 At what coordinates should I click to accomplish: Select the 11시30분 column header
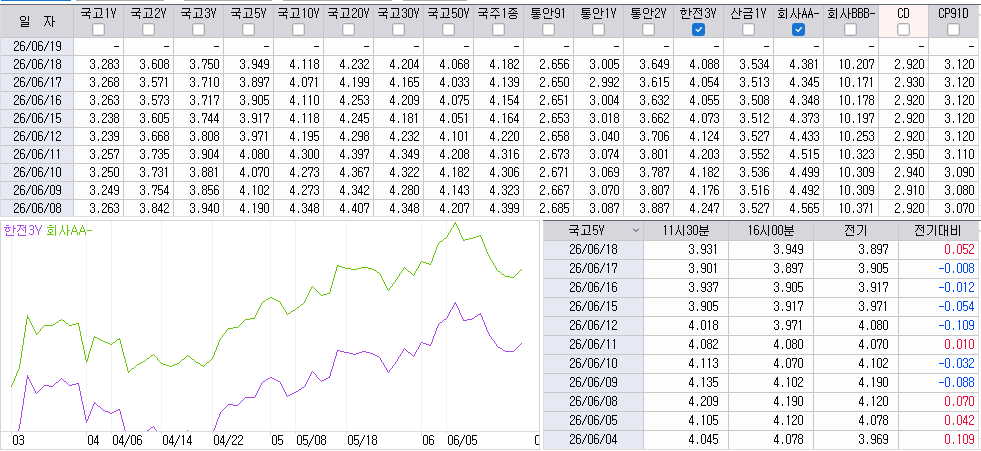pyautogui.click(x=686, y=230)
